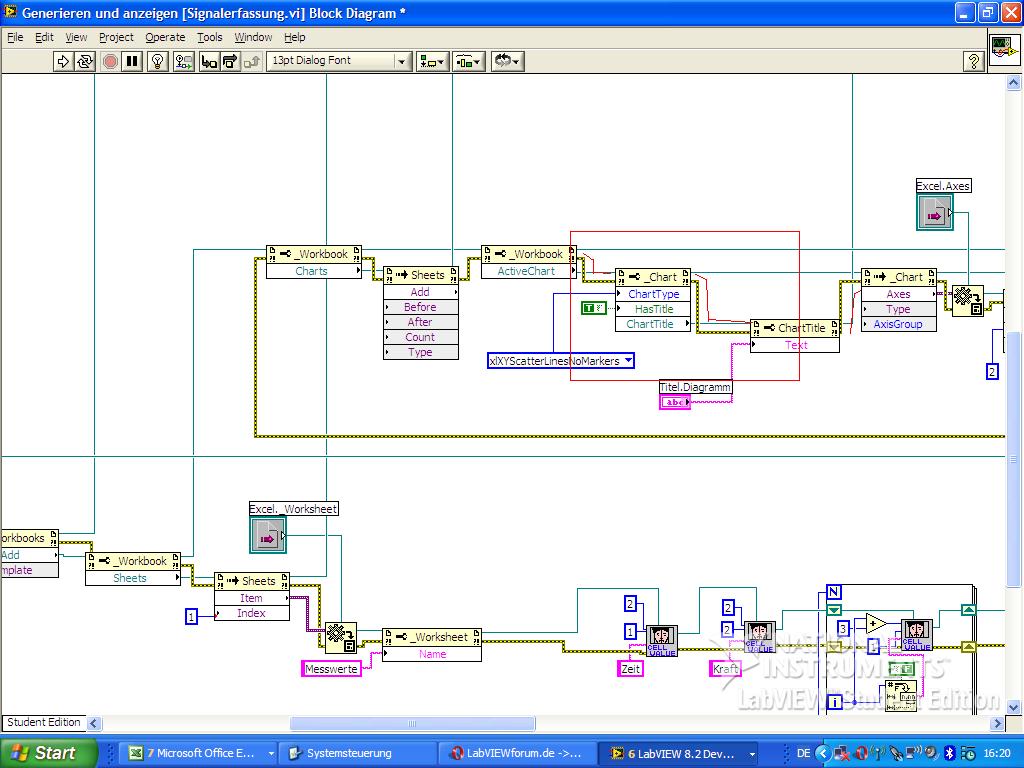
Task: Toggle Retain Wire Values button
Action: pos(184,61)
